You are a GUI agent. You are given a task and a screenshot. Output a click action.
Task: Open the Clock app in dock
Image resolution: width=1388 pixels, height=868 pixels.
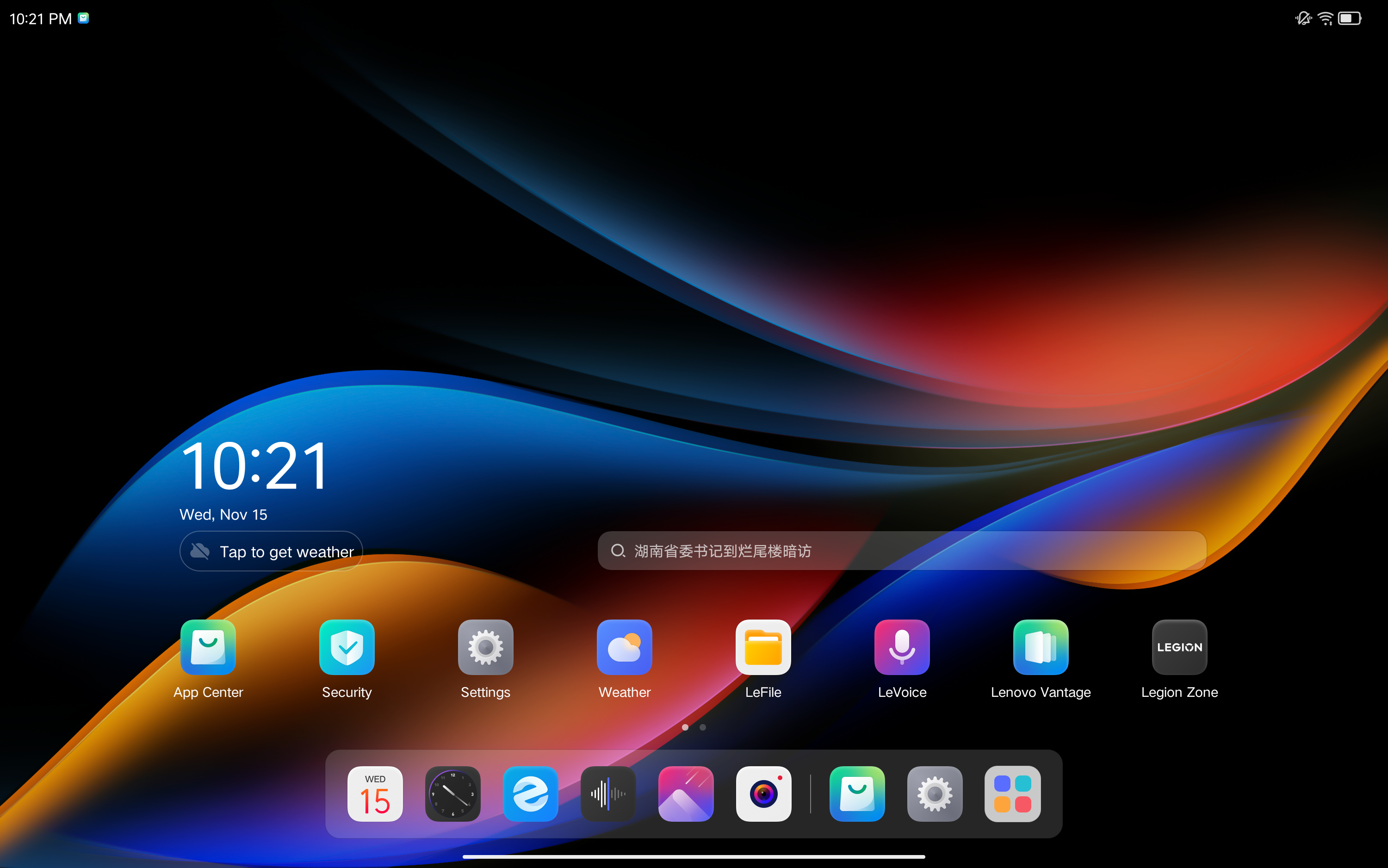click(452, 794)
